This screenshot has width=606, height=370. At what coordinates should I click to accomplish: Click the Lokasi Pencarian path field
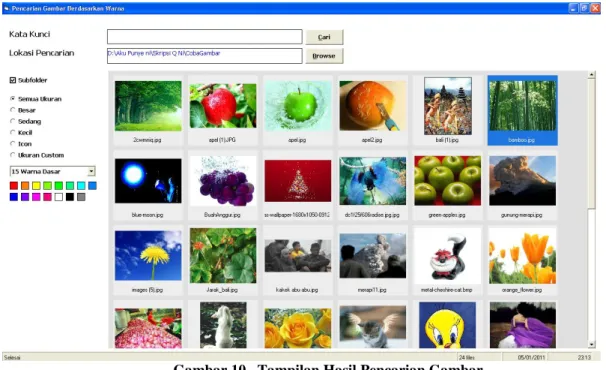pos(205,56)
